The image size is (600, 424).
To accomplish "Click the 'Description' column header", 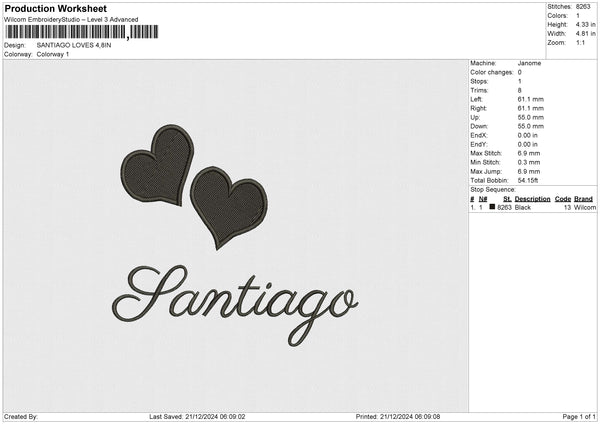I will pos(533,199).
